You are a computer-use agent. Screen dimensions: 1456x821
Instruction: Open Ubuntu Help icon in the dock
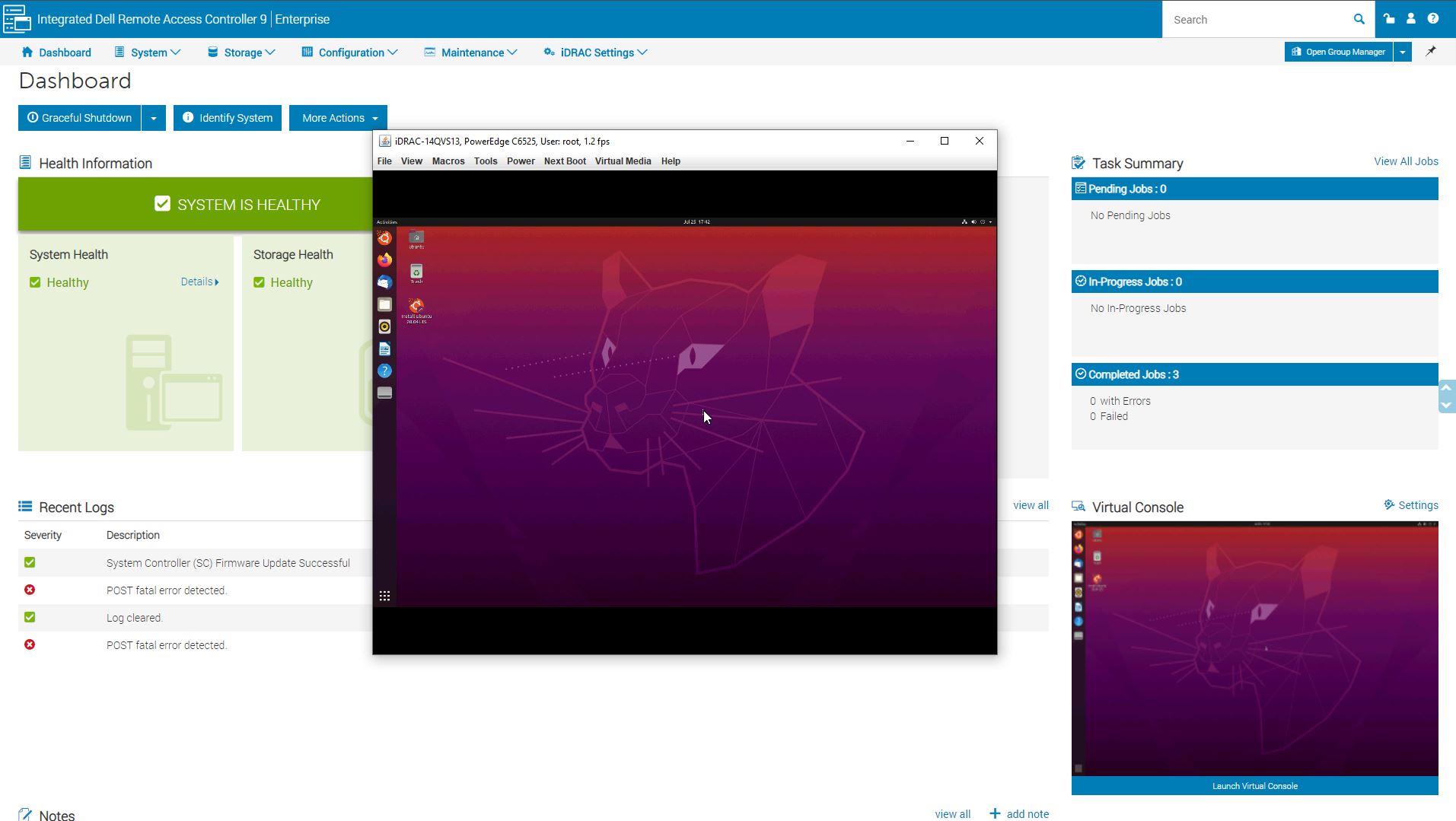point(384,371)
